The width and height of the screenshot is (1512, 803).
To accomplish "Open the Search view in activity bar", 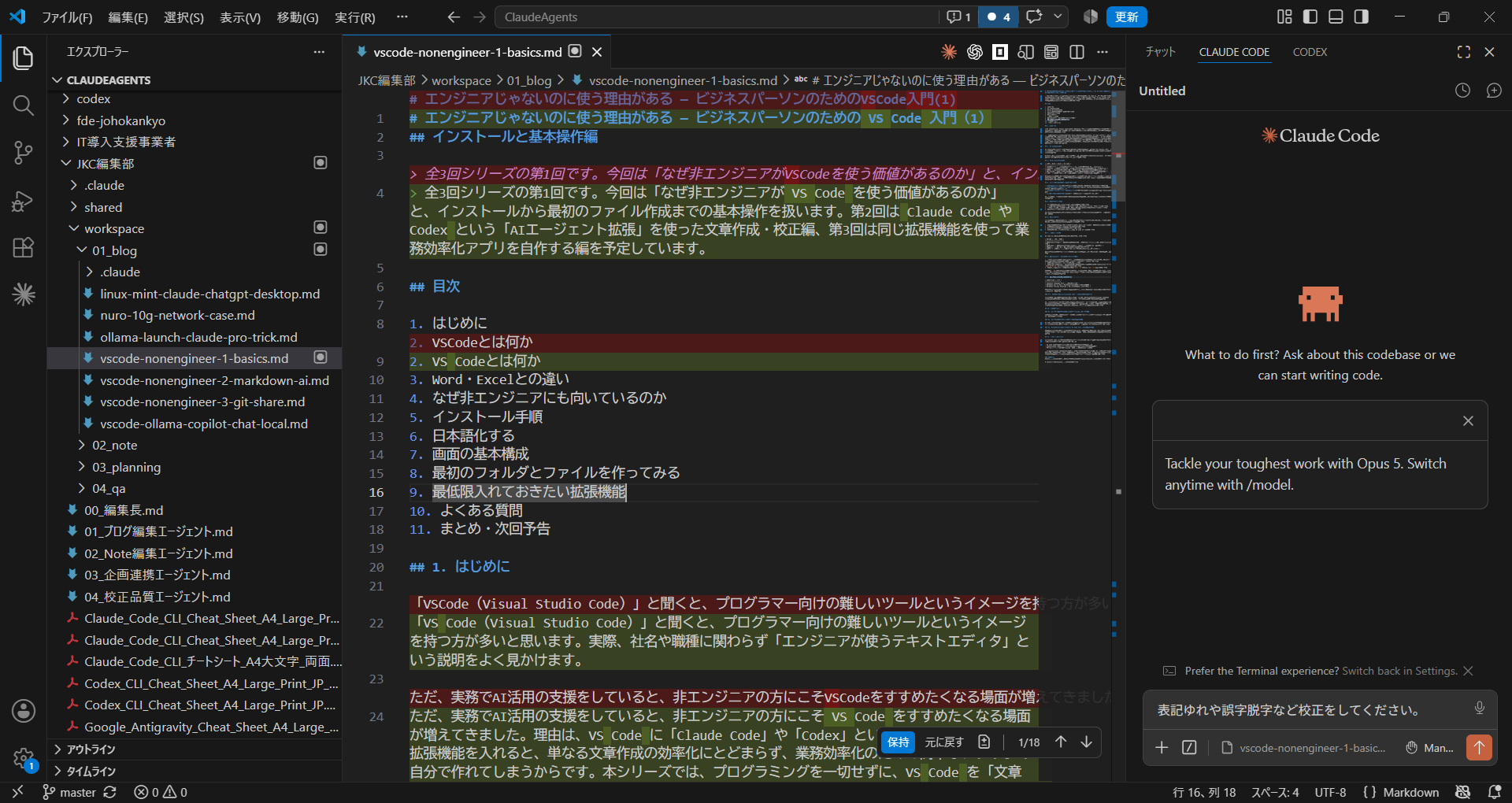I will pos(24,105).
